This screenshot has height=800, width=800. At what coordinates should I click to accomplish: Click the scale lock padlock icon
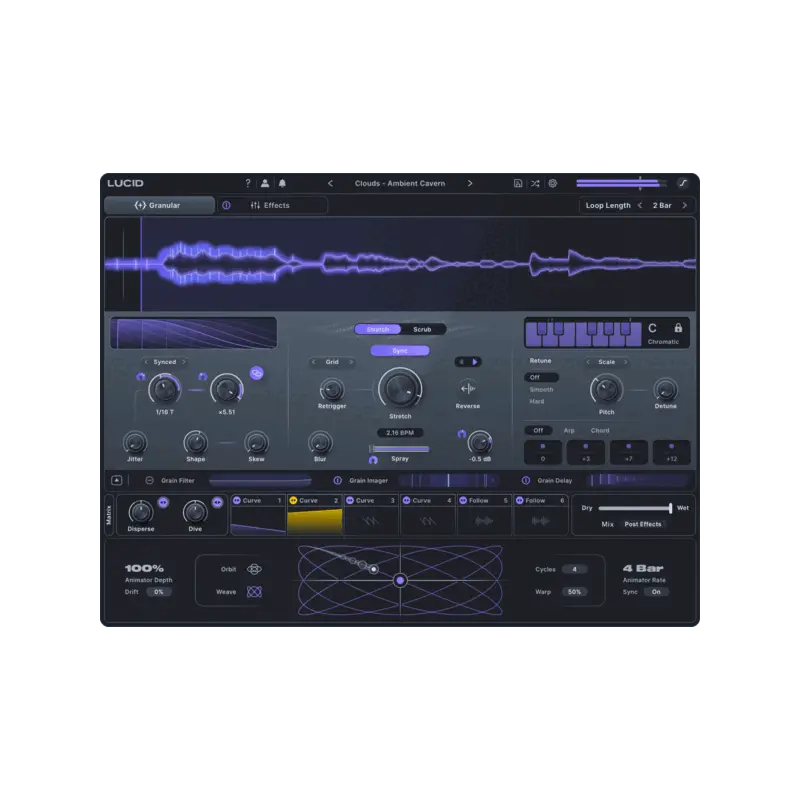(x=678, y=328)
